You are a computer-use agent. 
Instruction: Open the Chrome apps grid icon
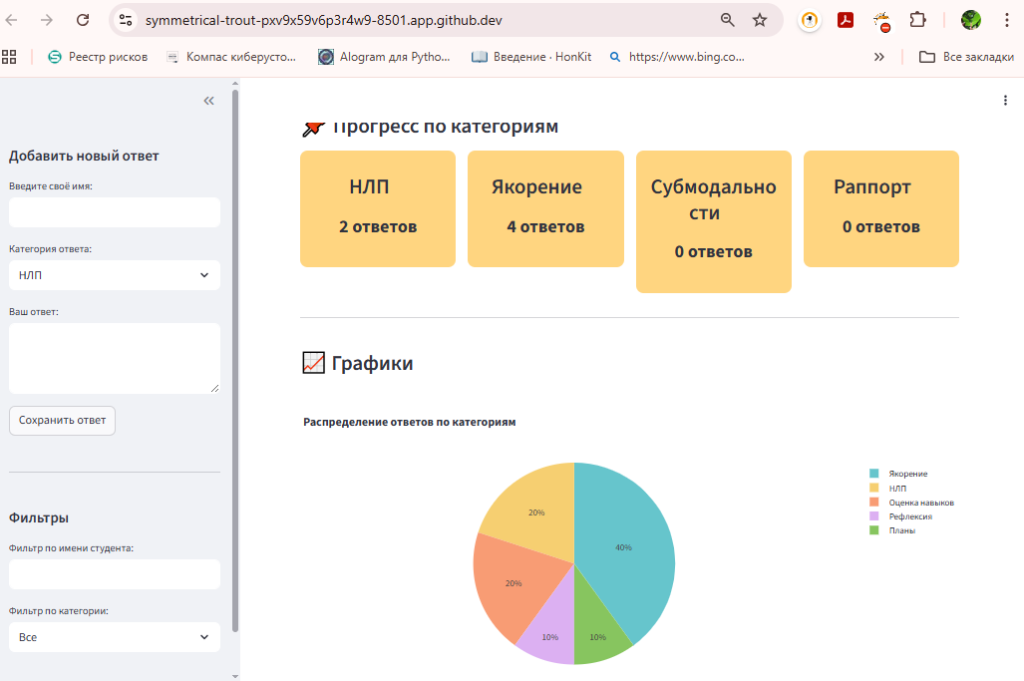(10, 57)
